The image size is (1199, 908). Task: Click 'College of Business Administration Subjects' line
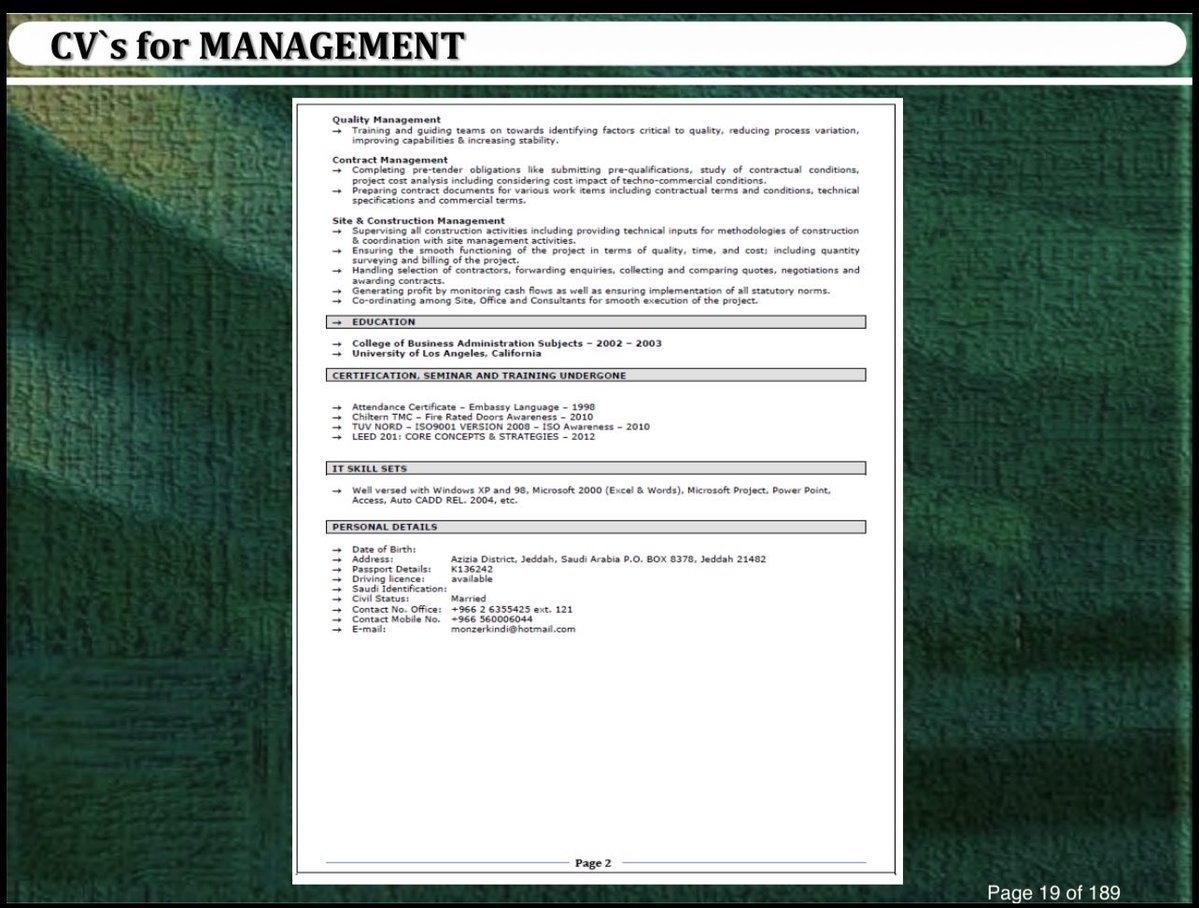[x=506, y=343]
